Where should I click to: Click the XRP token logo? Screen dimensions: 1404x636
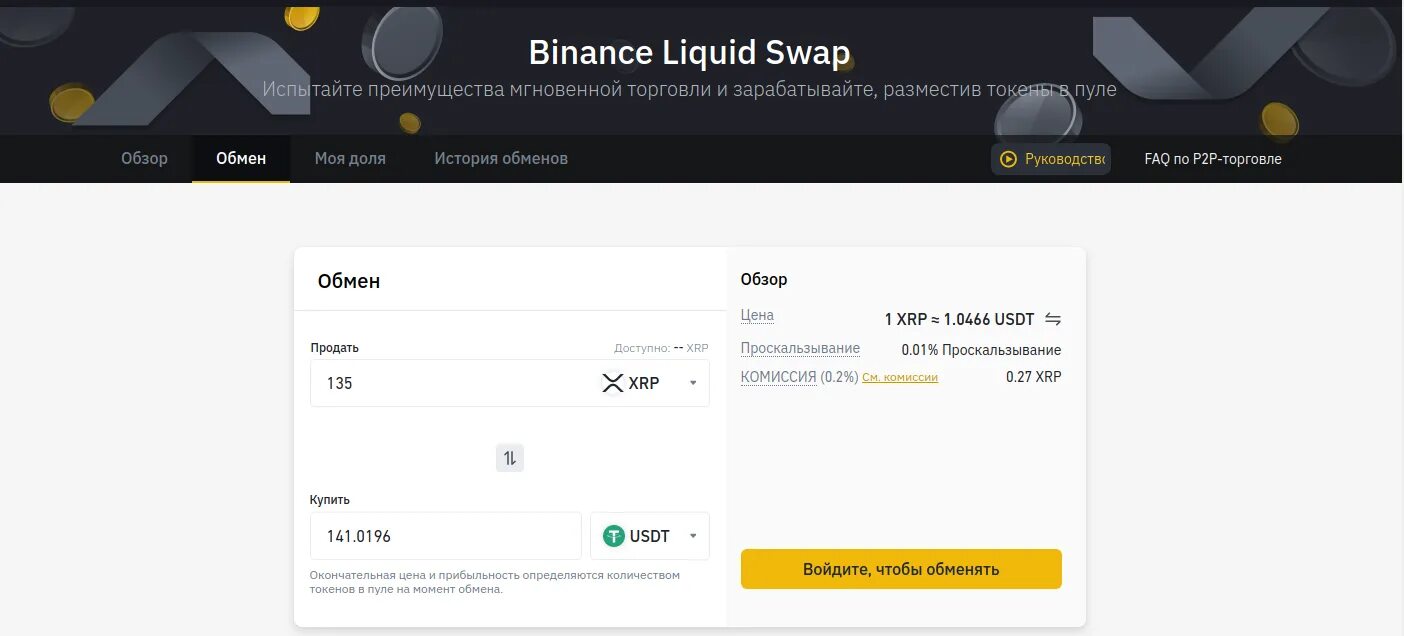point(612,383)
